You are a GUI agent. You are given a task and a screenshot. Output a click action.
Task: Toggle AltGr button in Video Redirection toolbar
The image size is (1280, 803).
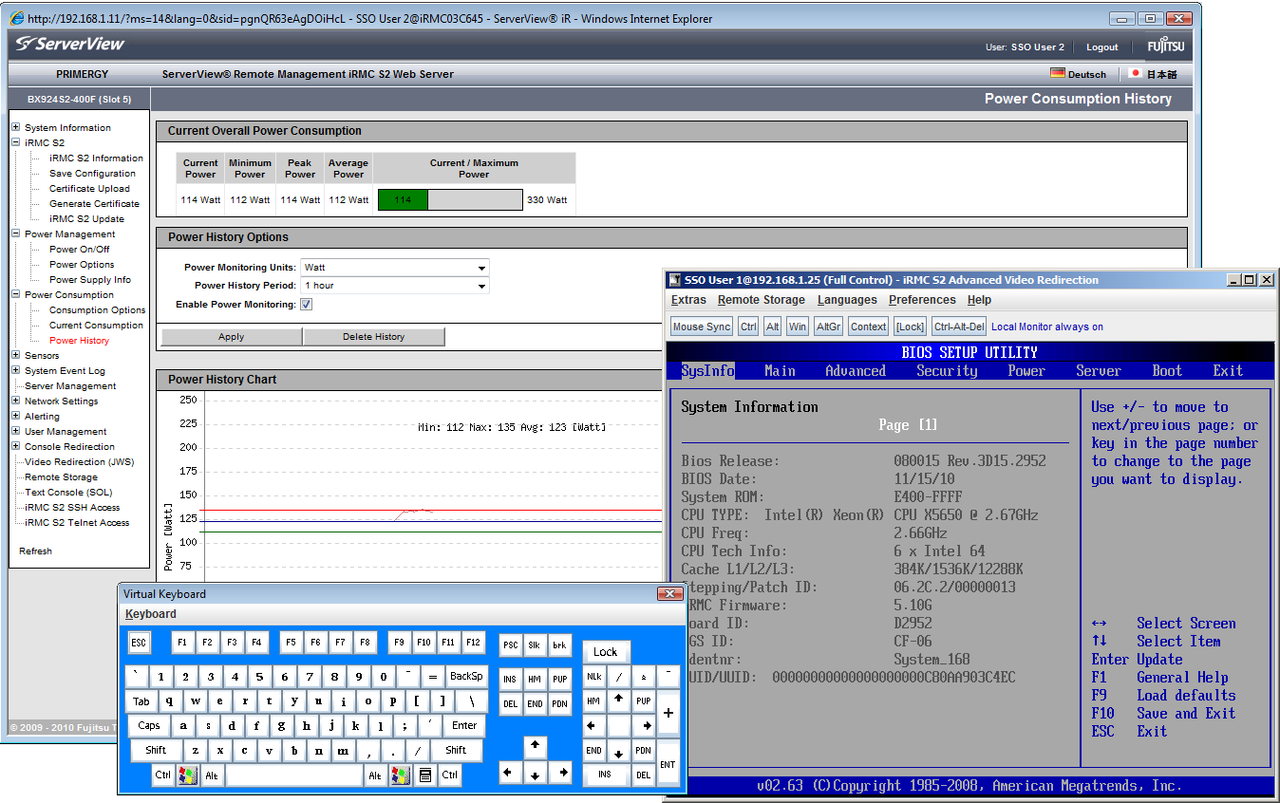pyautogui.click(x=828, y=326)
